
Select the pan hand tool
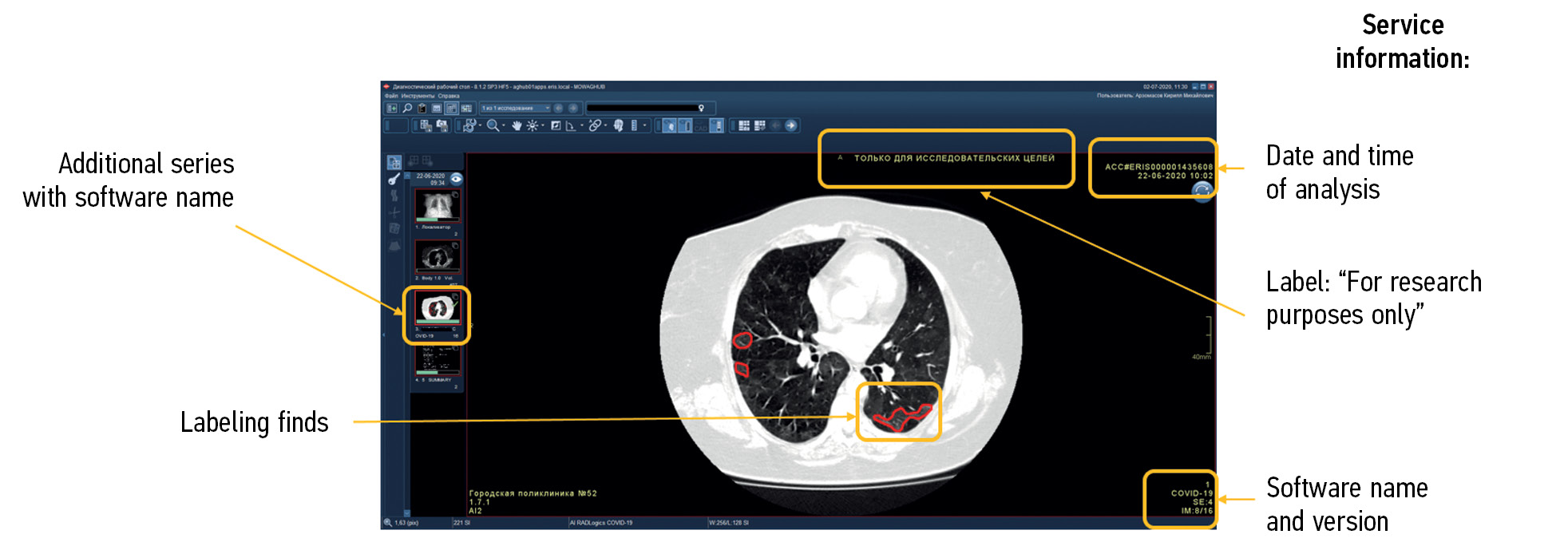[517, 126]
